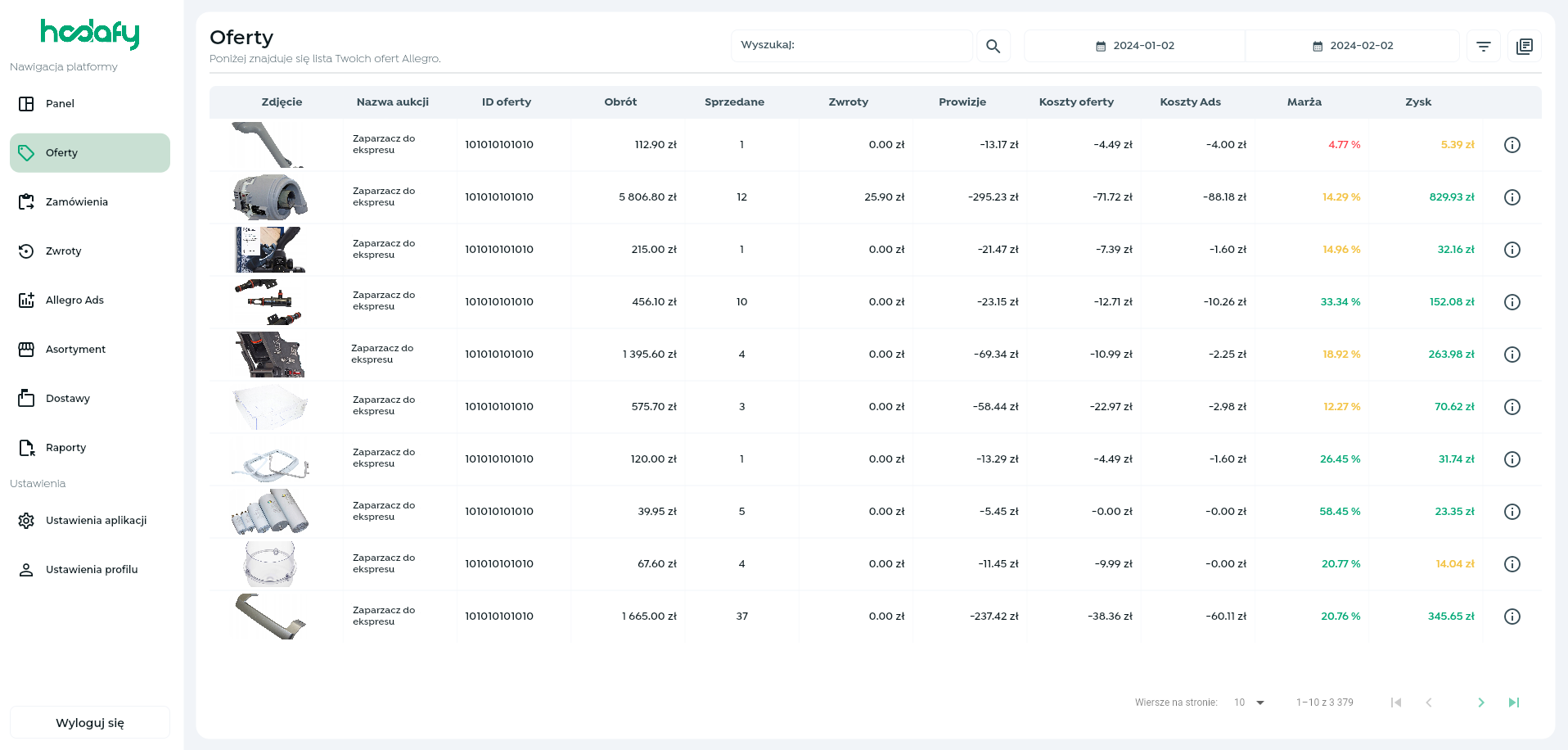Click the Hodafy logo

point(90,34)
